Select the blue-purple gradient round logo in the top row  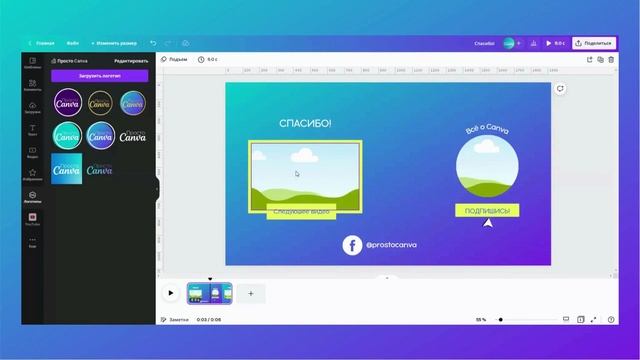[x=133, y=103]
